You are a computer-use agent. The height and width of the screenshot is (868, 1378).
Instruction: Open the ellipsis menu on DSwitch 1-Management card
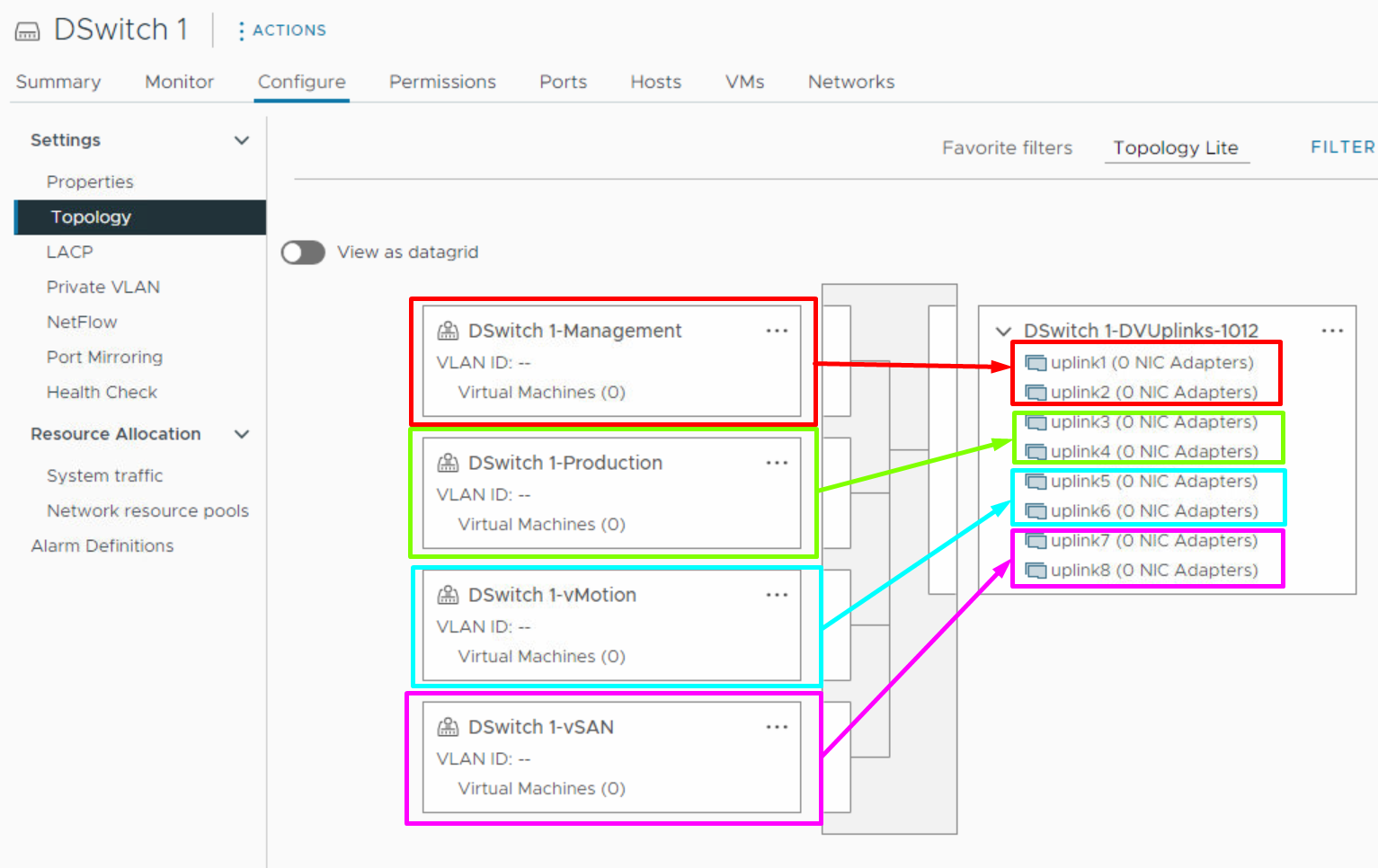777,331
